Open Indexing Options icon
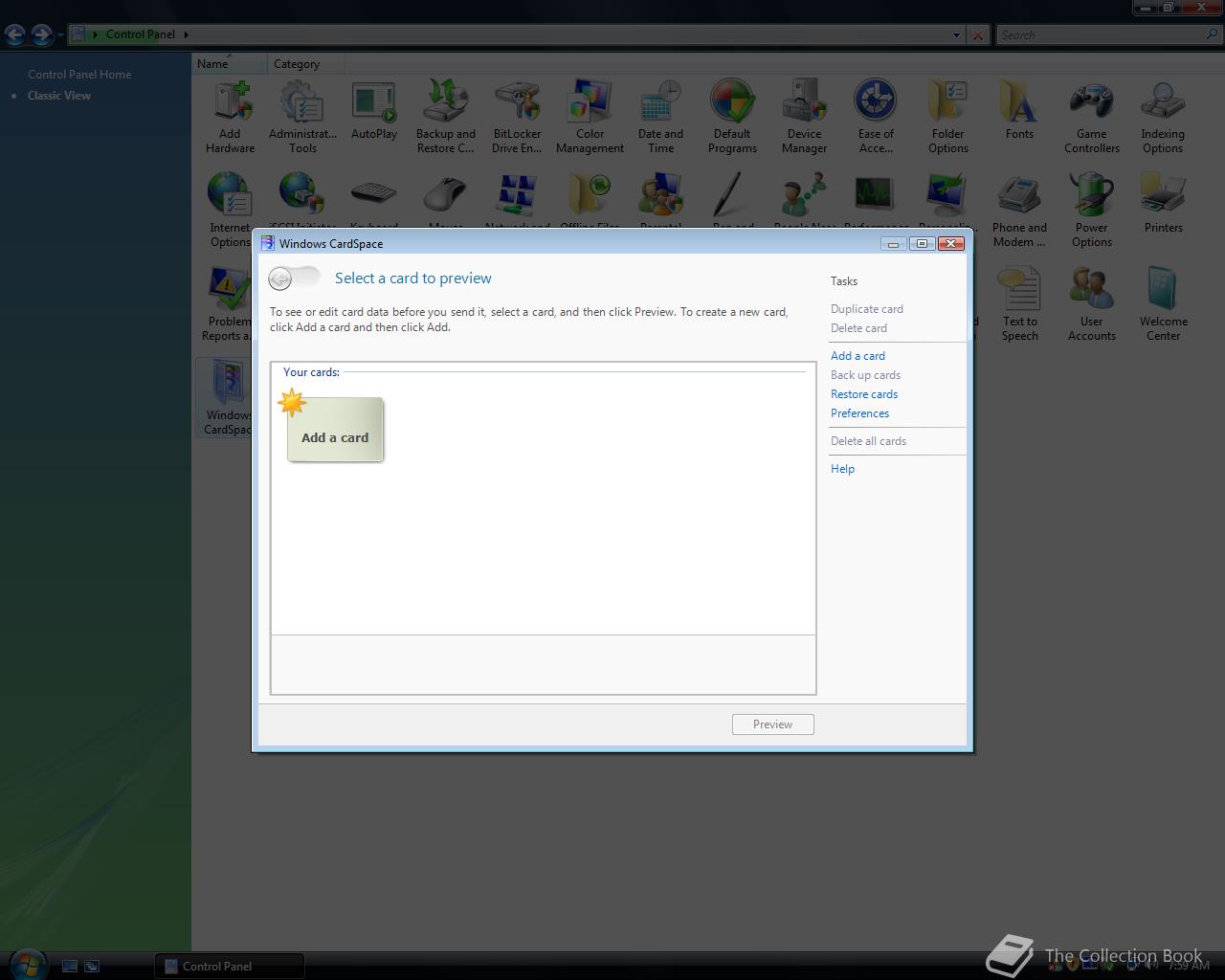This screenshot has width=1225, height=980. point(1163,116)
